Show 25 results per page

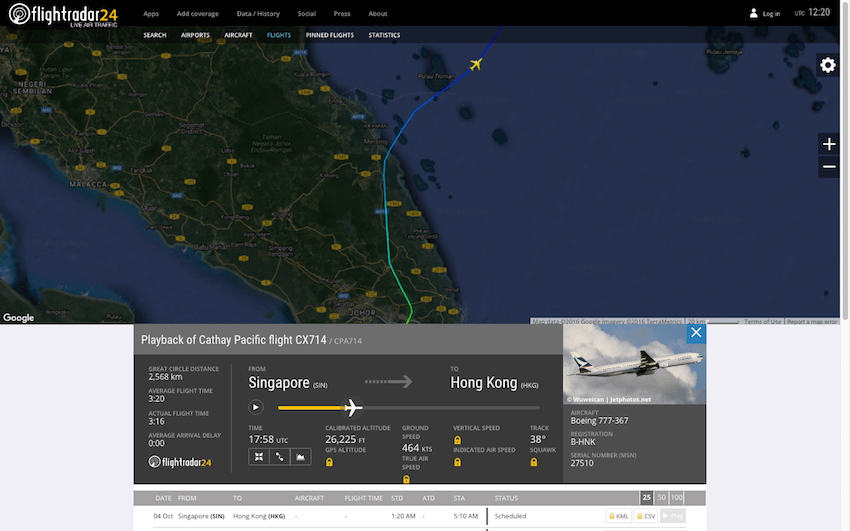[646, 497]
